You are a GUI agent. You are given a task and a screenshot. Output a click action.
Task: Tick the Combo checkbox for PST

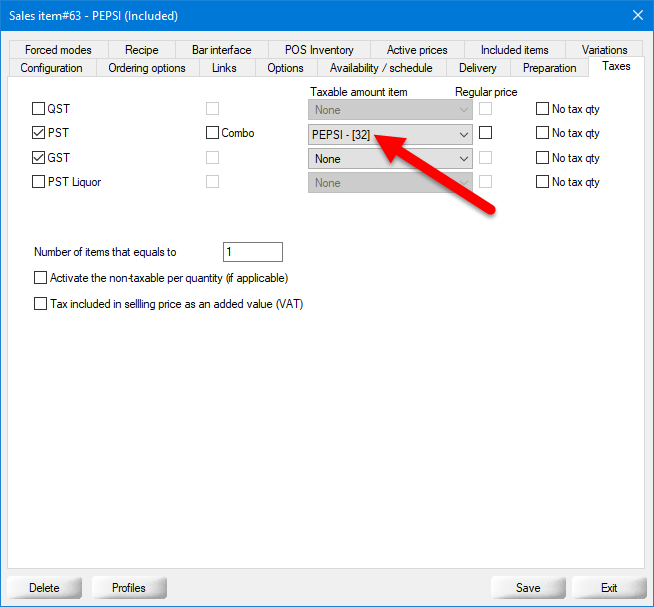click(x=212, y=133)
